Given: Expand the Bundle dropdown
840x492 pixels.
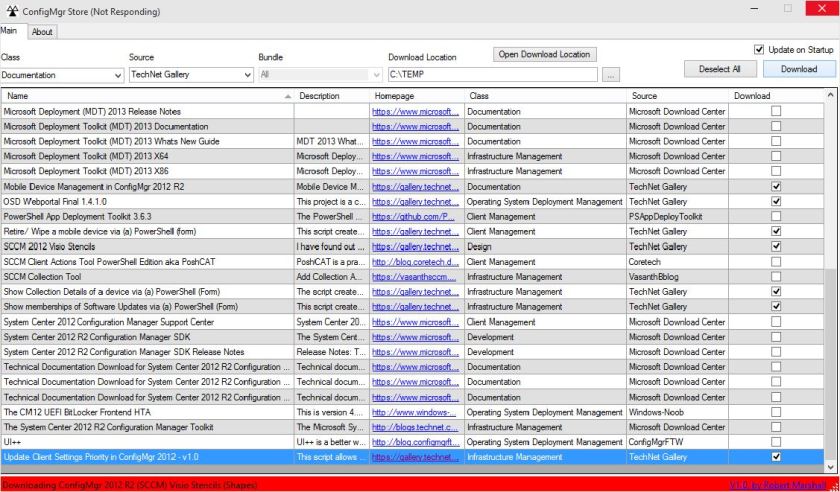Looking at the screenshot, I should point(376,74).
